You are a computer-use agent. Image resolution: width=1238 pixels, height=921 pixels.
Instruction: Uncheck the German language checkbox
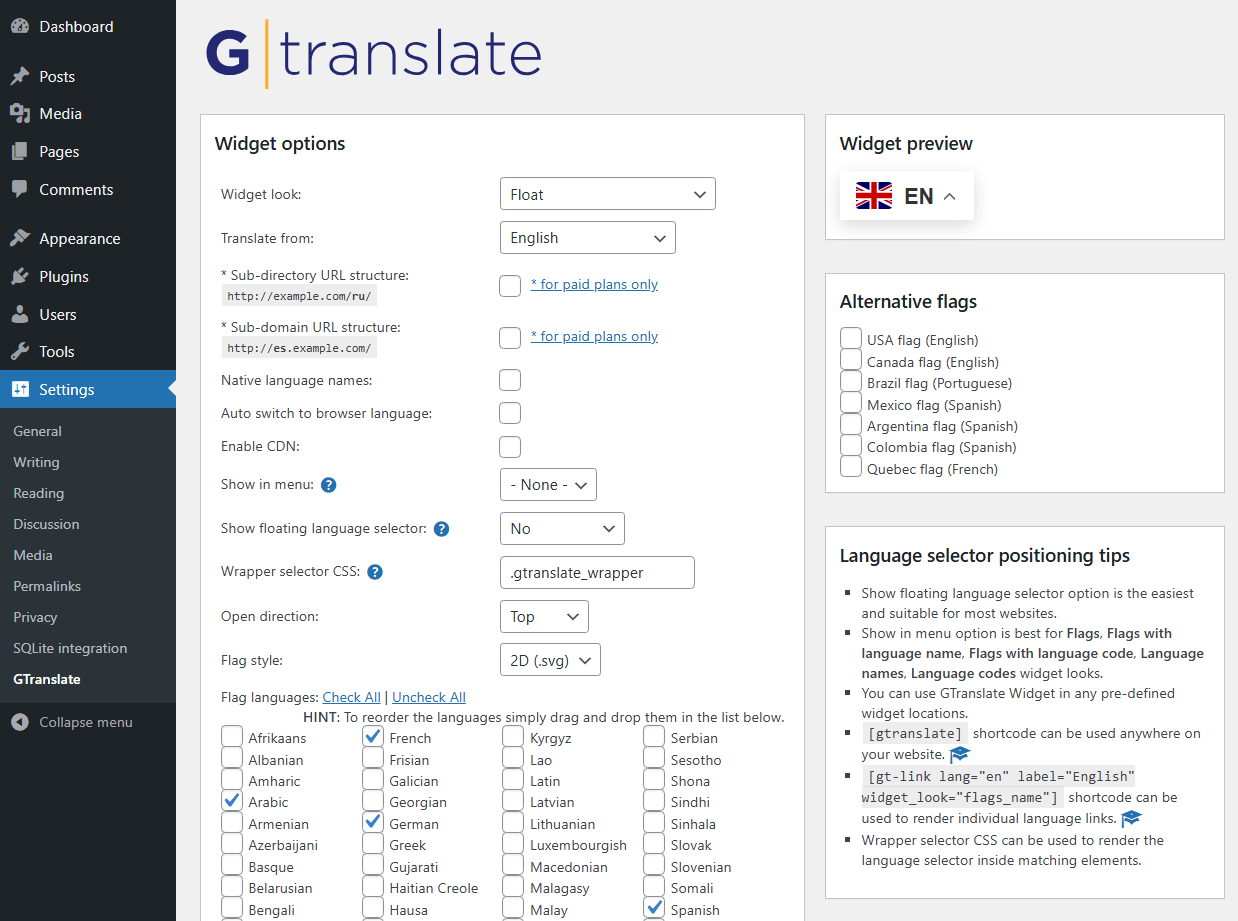click(x=373, y=823)
